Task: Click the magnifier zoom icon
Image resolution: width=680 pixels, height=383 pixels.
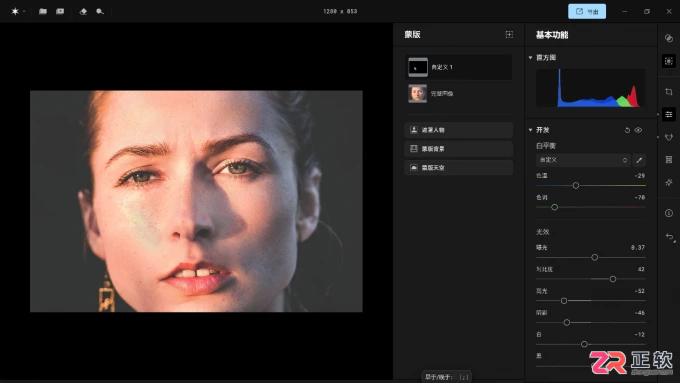Action: pyautogui.click(x=100, y=12)
